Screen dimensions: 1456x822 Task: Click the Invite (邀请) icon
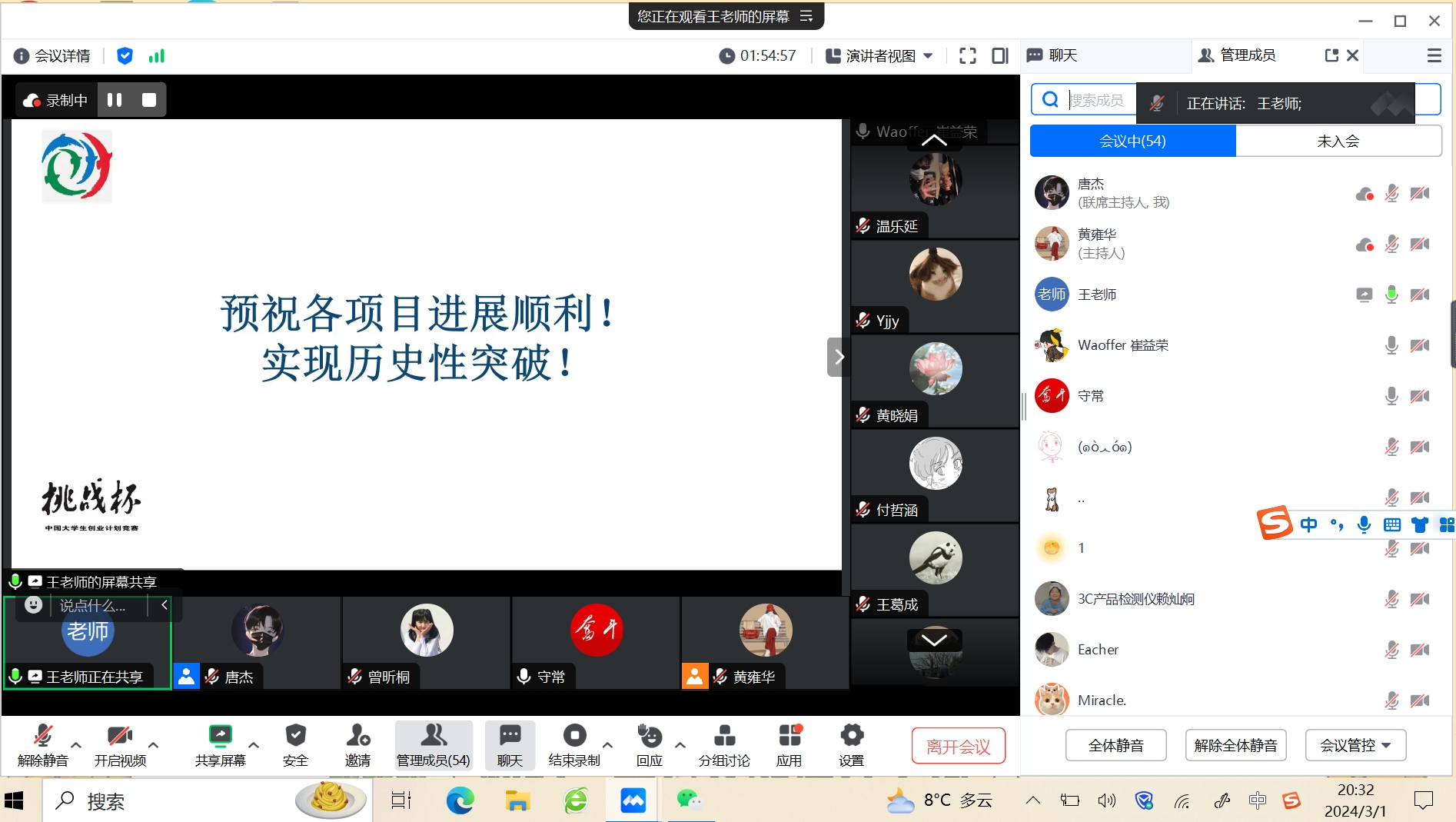[357, 737]
